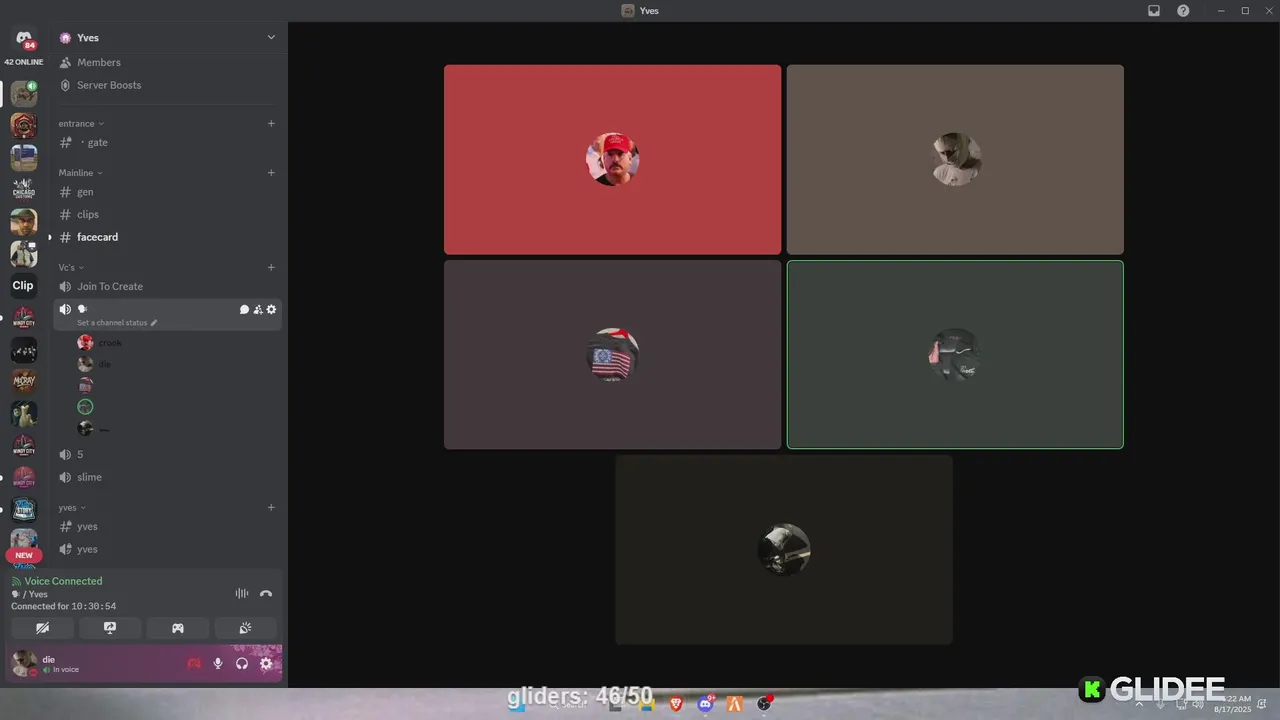Mute the microphone

[218, 663]
